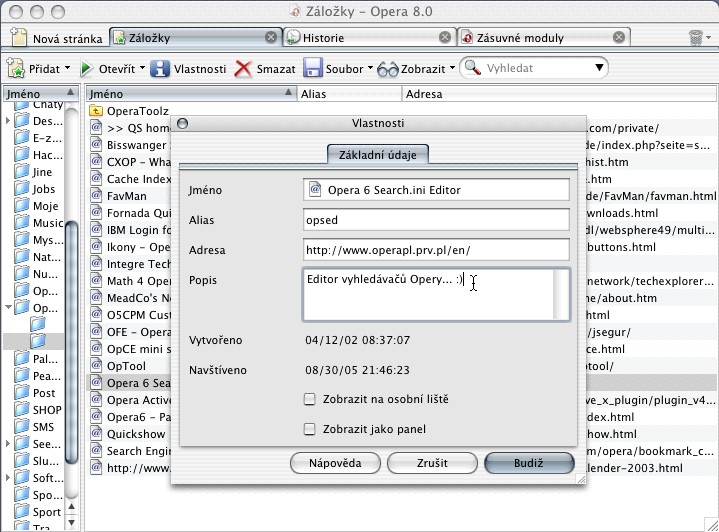
Task: Expand the Soft... folder in sidebar
Action: coord(7,477)
